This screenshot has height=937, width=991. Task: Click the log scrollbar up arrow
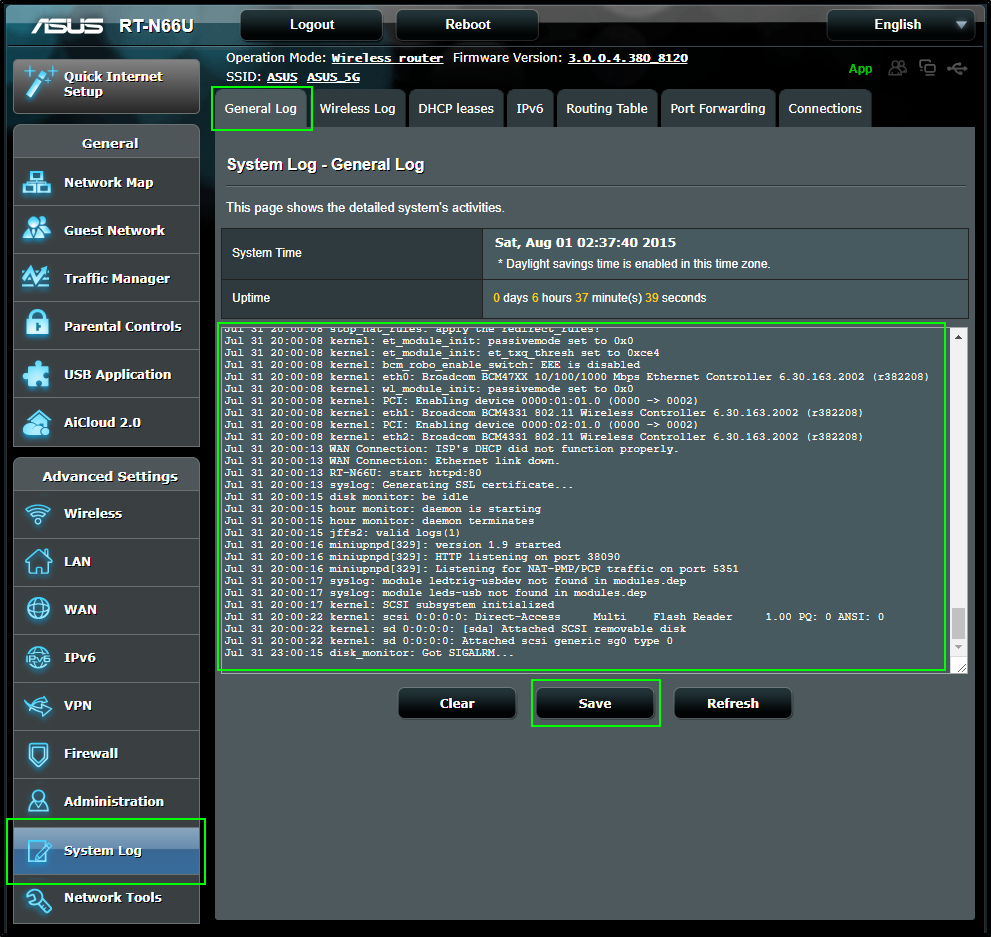(958, 337)
